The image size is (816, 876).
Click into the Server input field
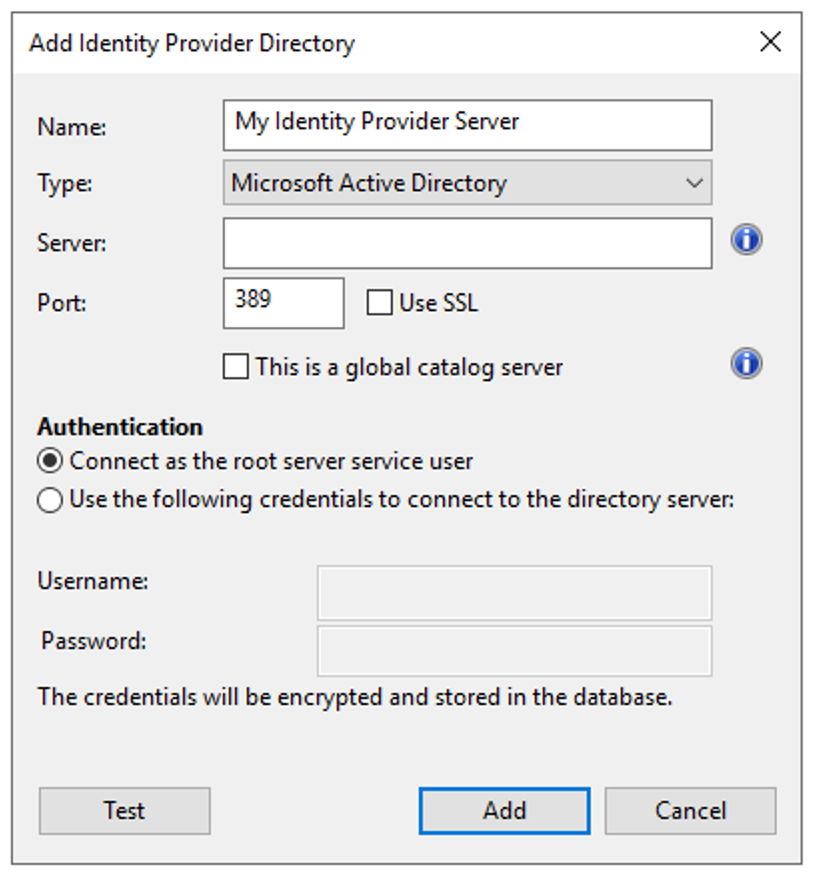467,243
